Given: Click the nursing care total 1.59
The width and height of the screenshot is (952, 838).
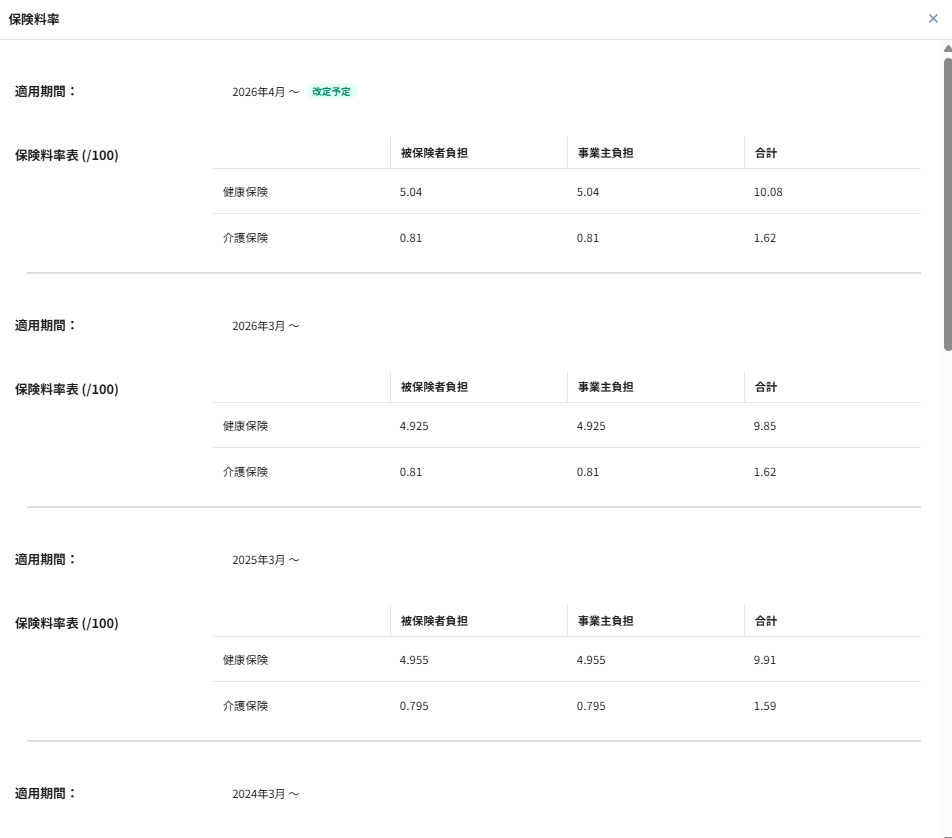Looking at the screenshot, I should (765, 706).
